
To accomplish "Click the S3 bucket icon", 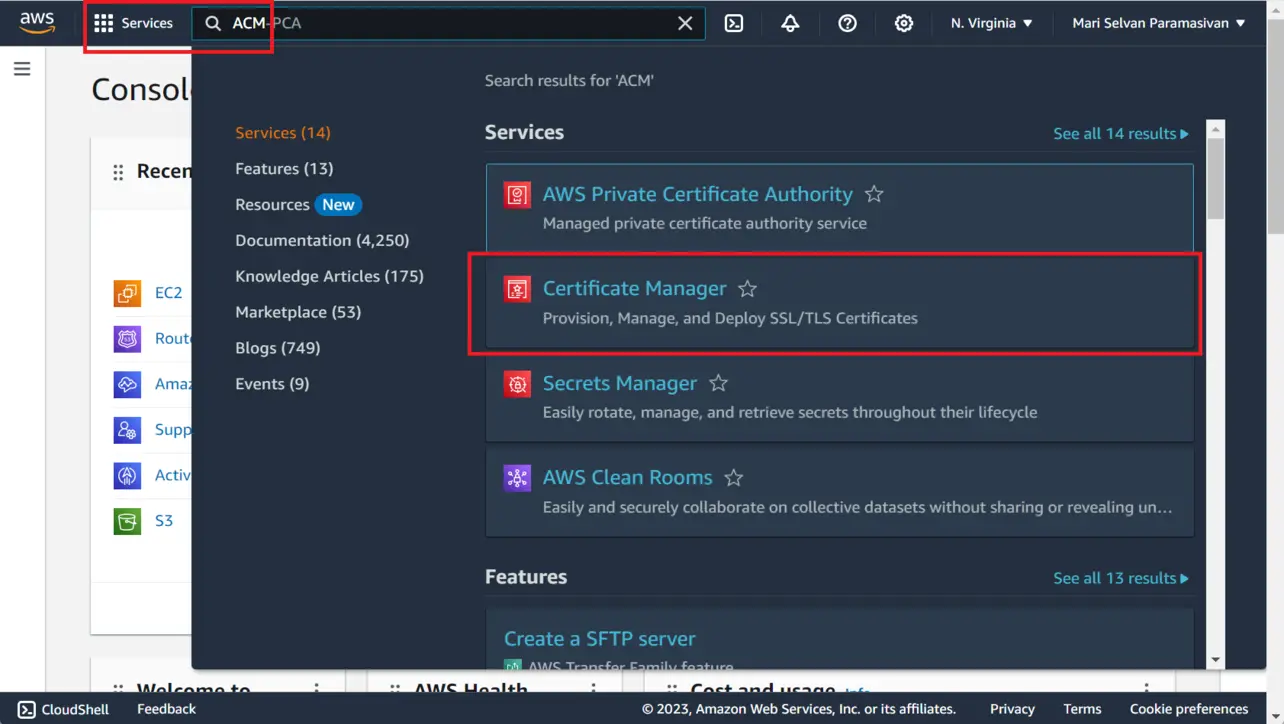I will pyautogui.click(x=127, y=521).
